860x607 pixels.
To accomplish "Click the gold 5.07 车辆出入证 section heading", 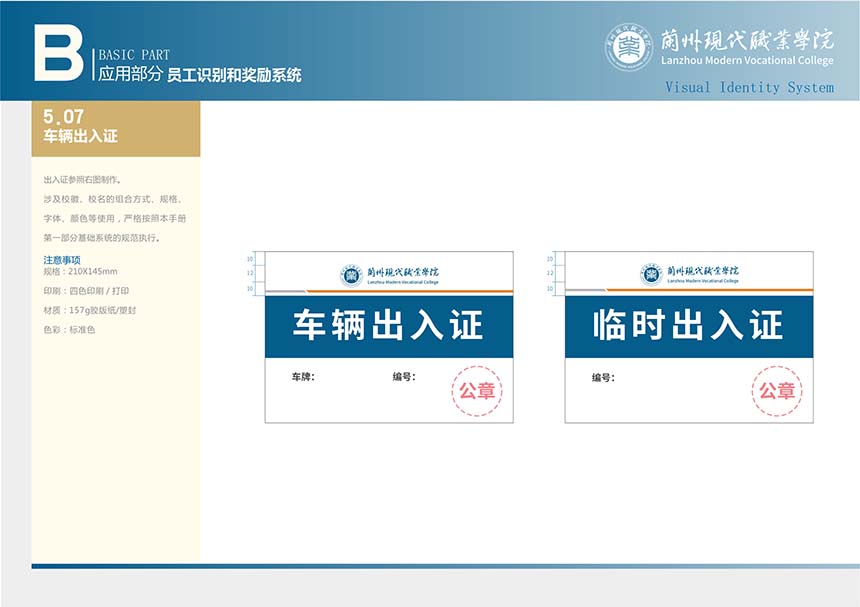I will tap(115, 128).
